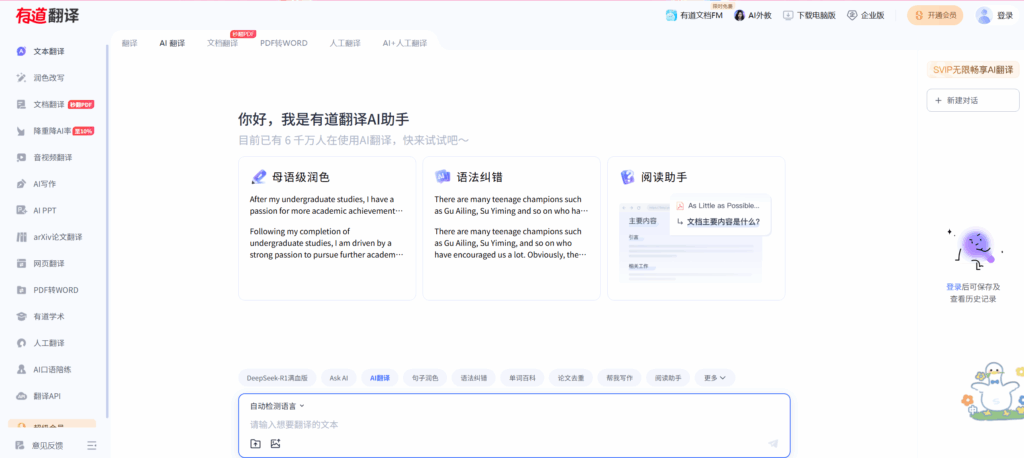
Task: Select the 润色改写 wand icon
Action: coord(22,78)
